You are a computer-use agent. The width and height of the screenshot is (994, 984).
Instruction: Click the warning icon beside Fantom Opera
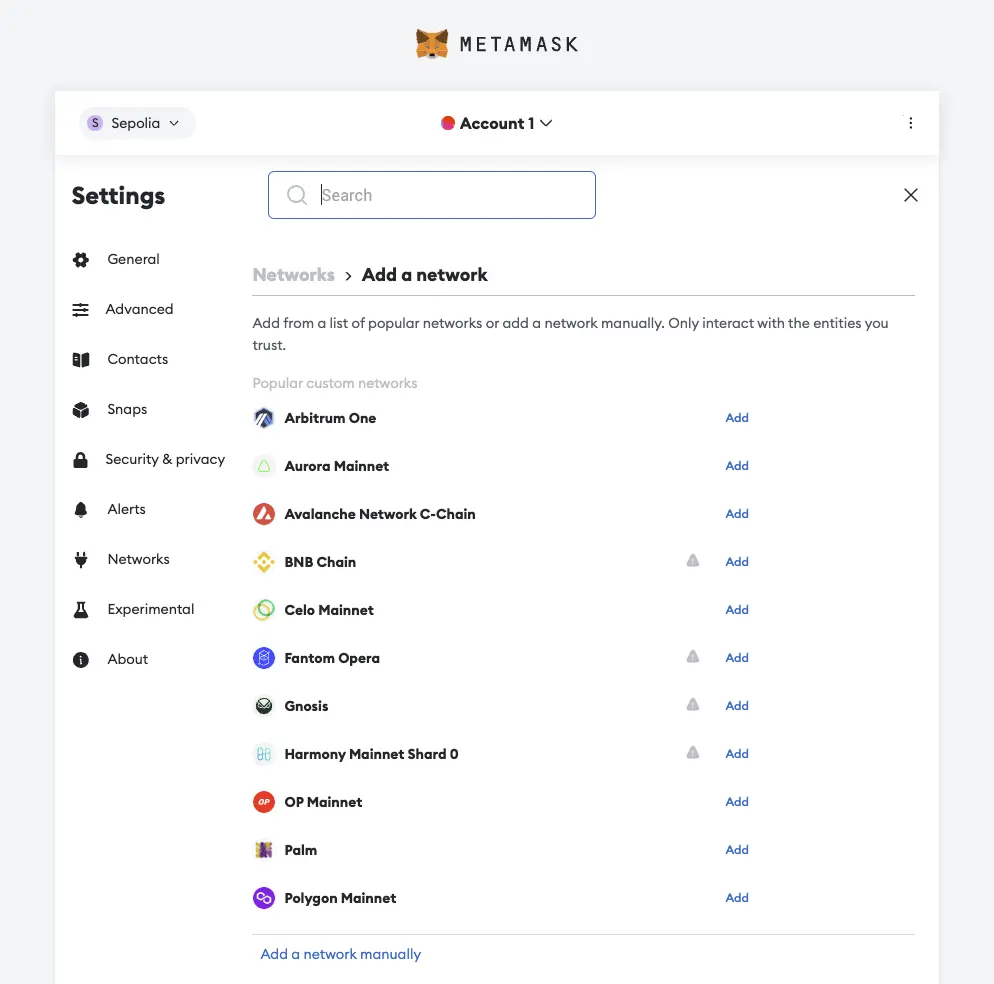click(692, 657)
